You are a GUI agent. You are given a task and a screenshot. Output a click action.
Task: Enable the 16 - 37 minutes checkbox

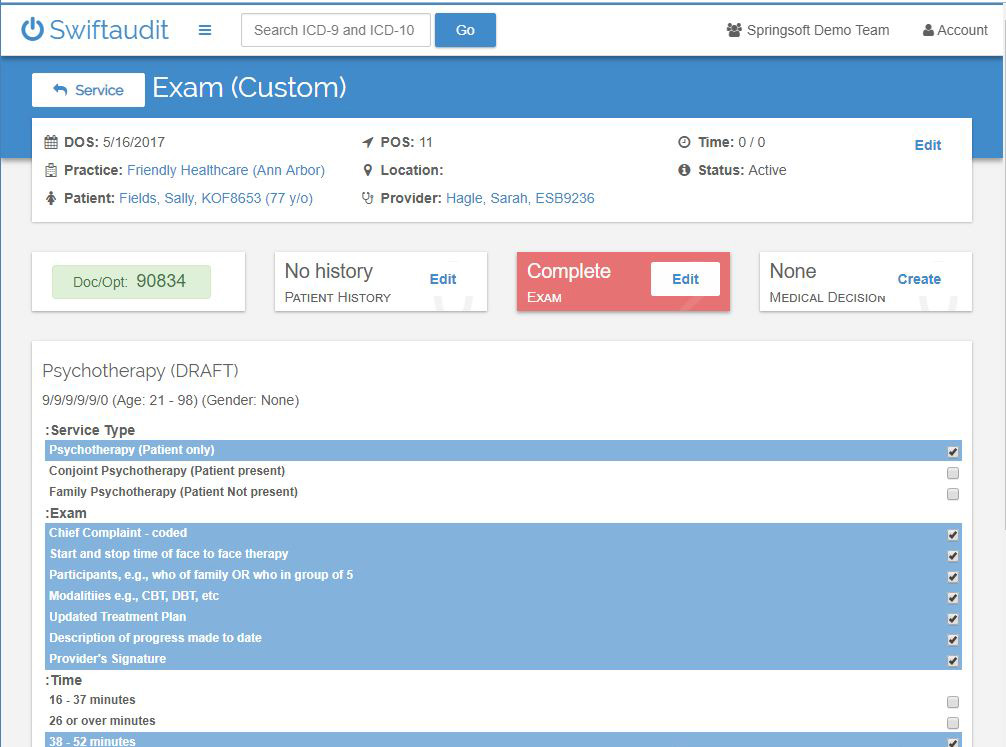tap(952, 701)
